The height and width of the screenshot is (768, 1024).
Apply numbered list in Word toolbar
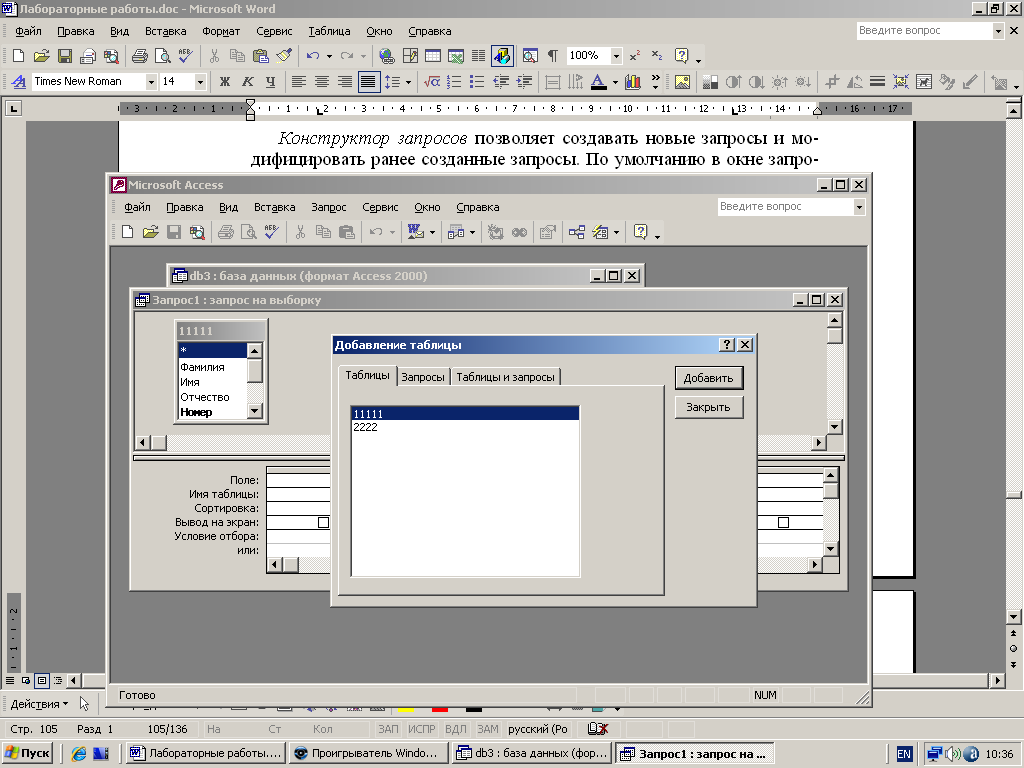point(455,82)
